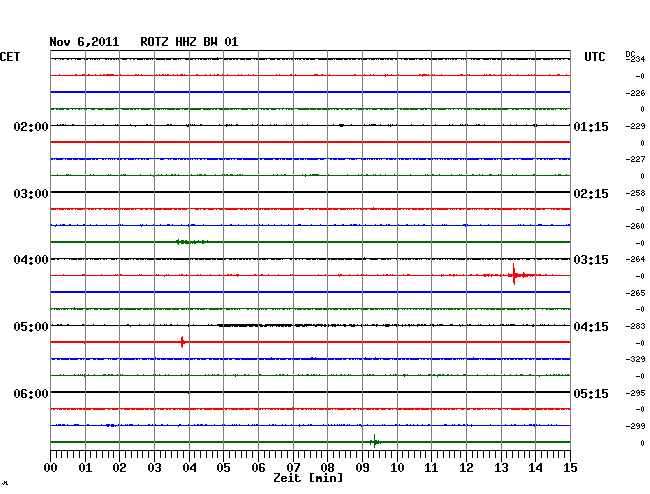Click the DC offset value "-258"
This screenshot has height=494, width=650.
635,193
